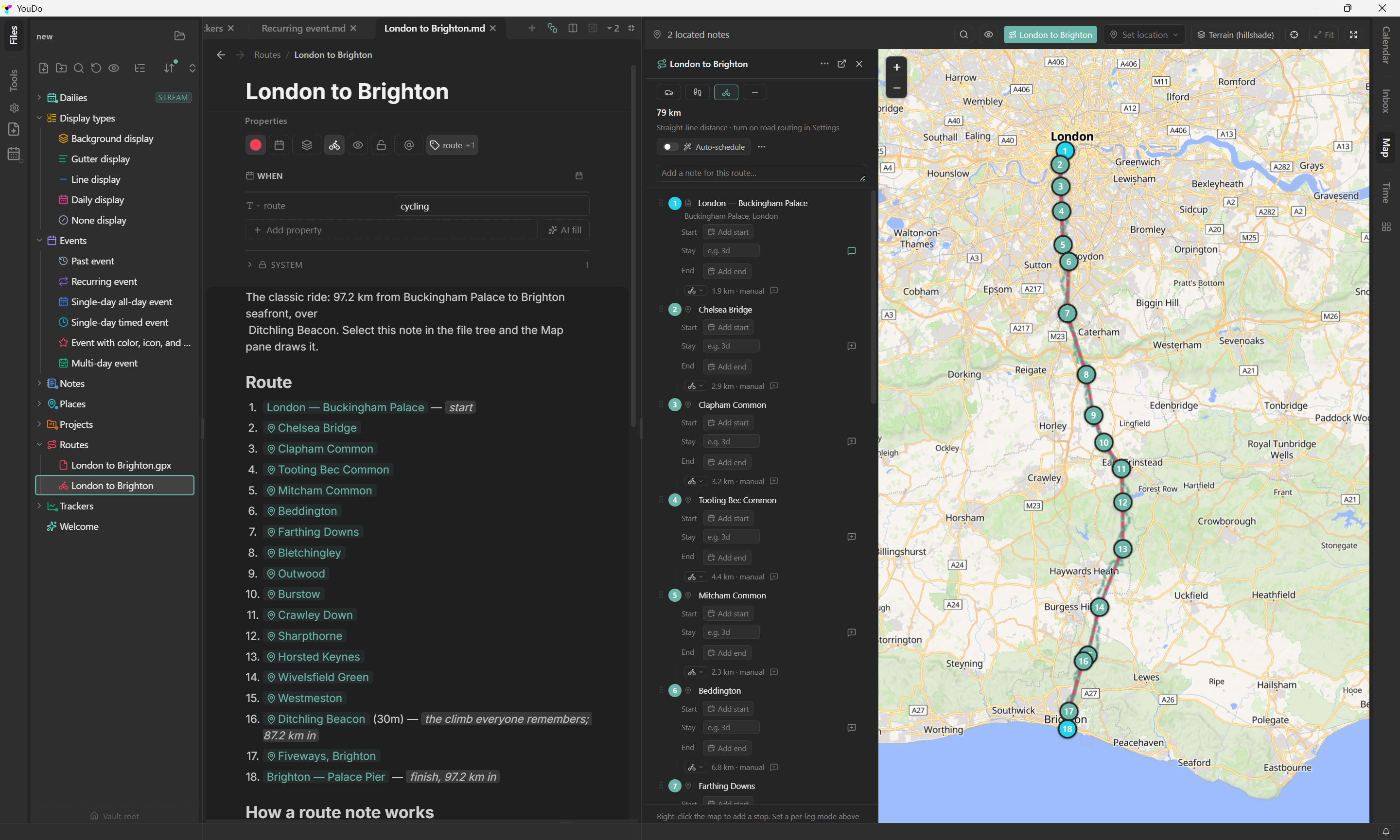Zoom in on the map
1400x840 pixels.
(896, 68)
